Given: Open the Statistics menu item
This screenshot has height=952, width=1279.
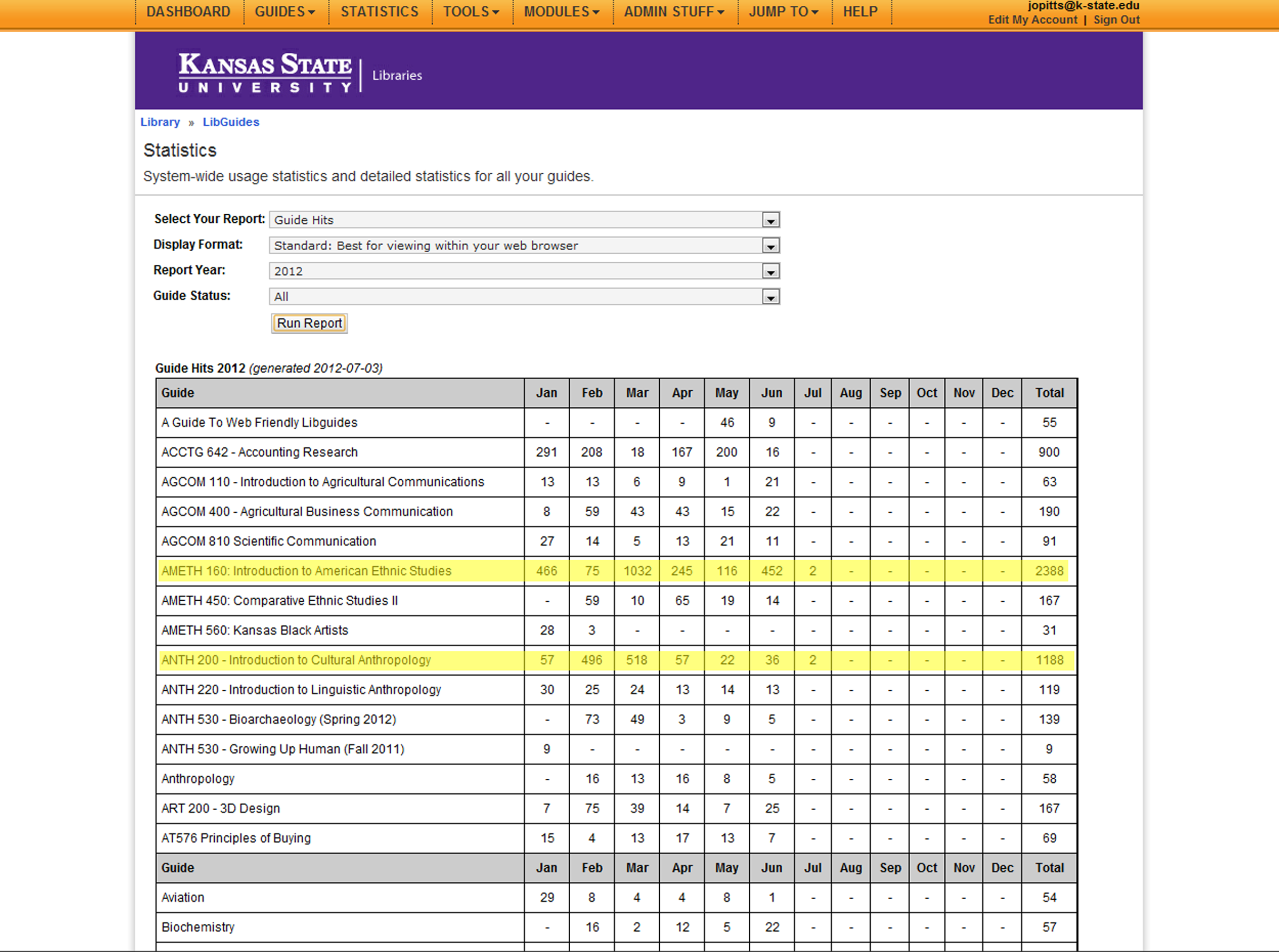Looking at the screenshot, I should 379,12.
